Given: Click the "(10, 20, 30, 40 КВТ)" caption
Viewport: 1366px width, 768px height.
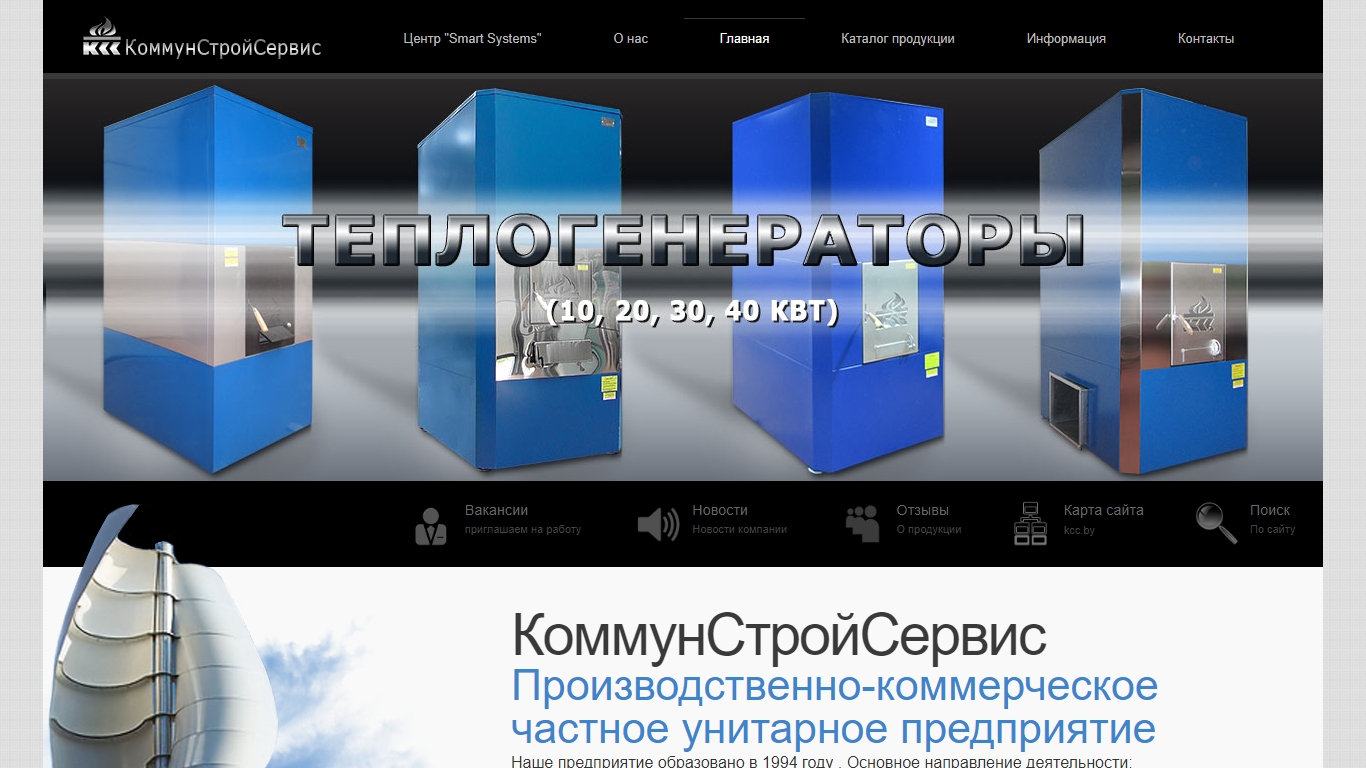Looking at the screenshot, I should pos(693,311).
